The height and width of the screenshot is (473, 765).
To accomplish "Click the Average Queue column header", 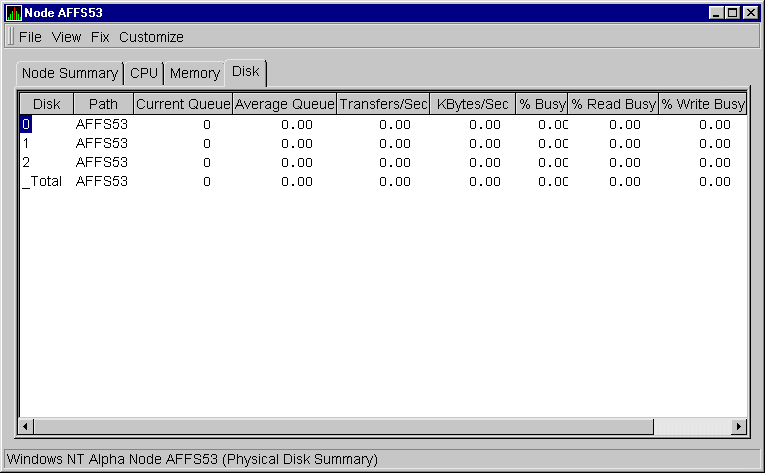I will point(284,104).
